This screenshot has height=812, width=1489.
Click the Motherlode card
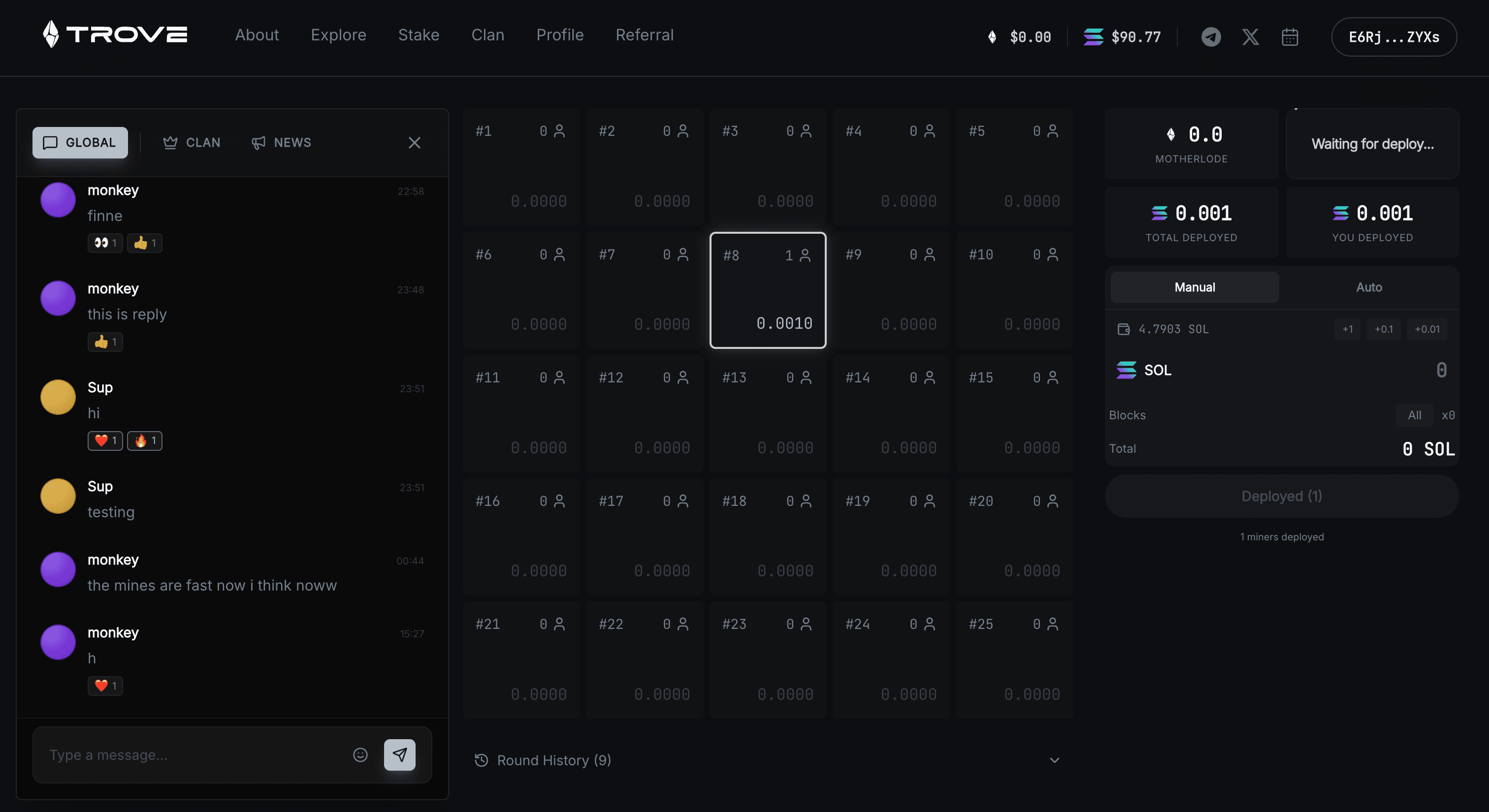coord(1191,144)
